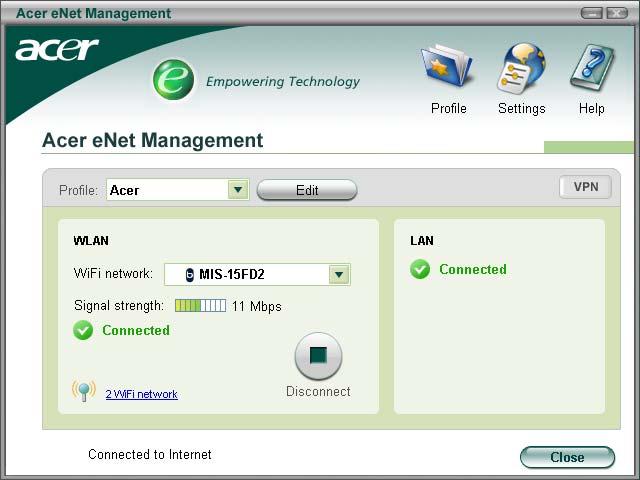
Task: Click the 11 Mbps speed text
Action: [257, 306]
